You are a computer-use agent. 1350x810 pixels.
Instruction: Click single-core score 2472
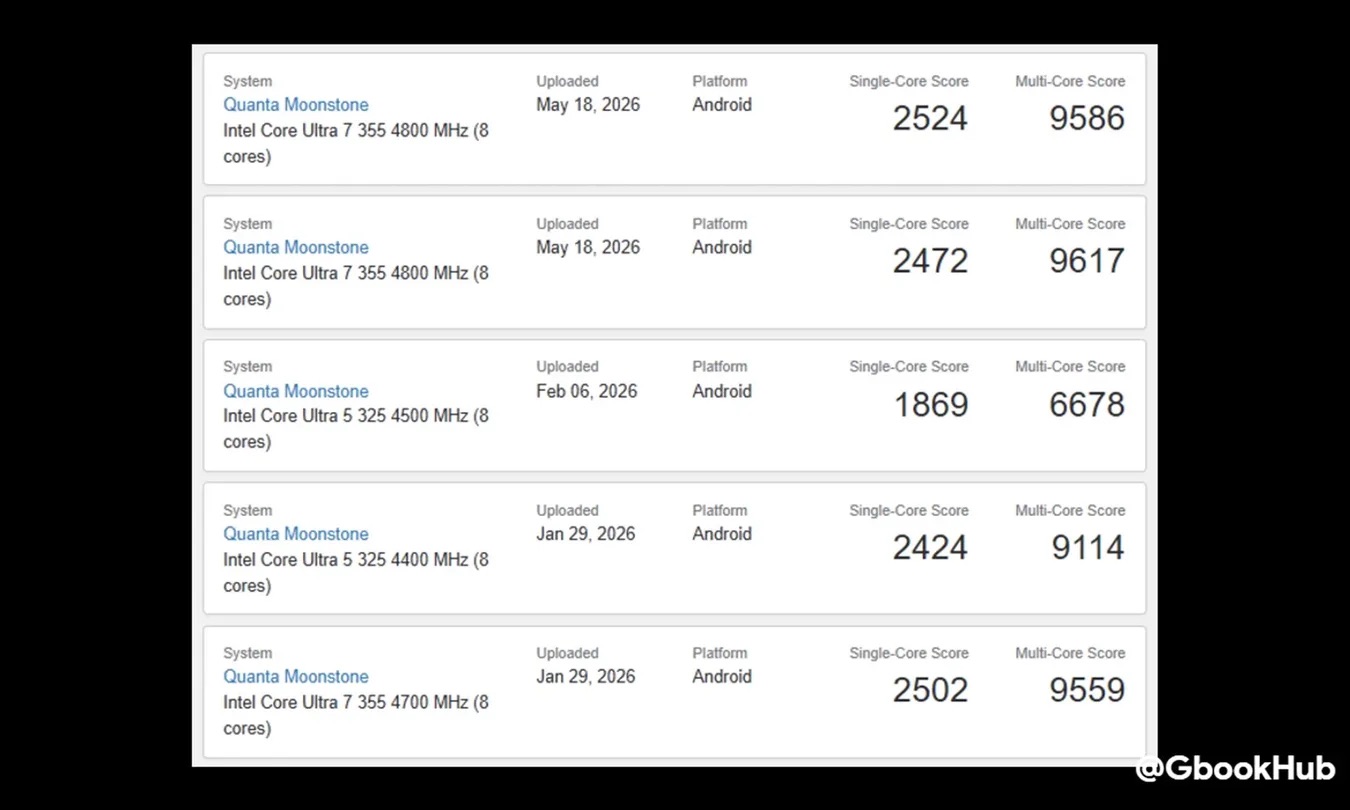(930, 261)
